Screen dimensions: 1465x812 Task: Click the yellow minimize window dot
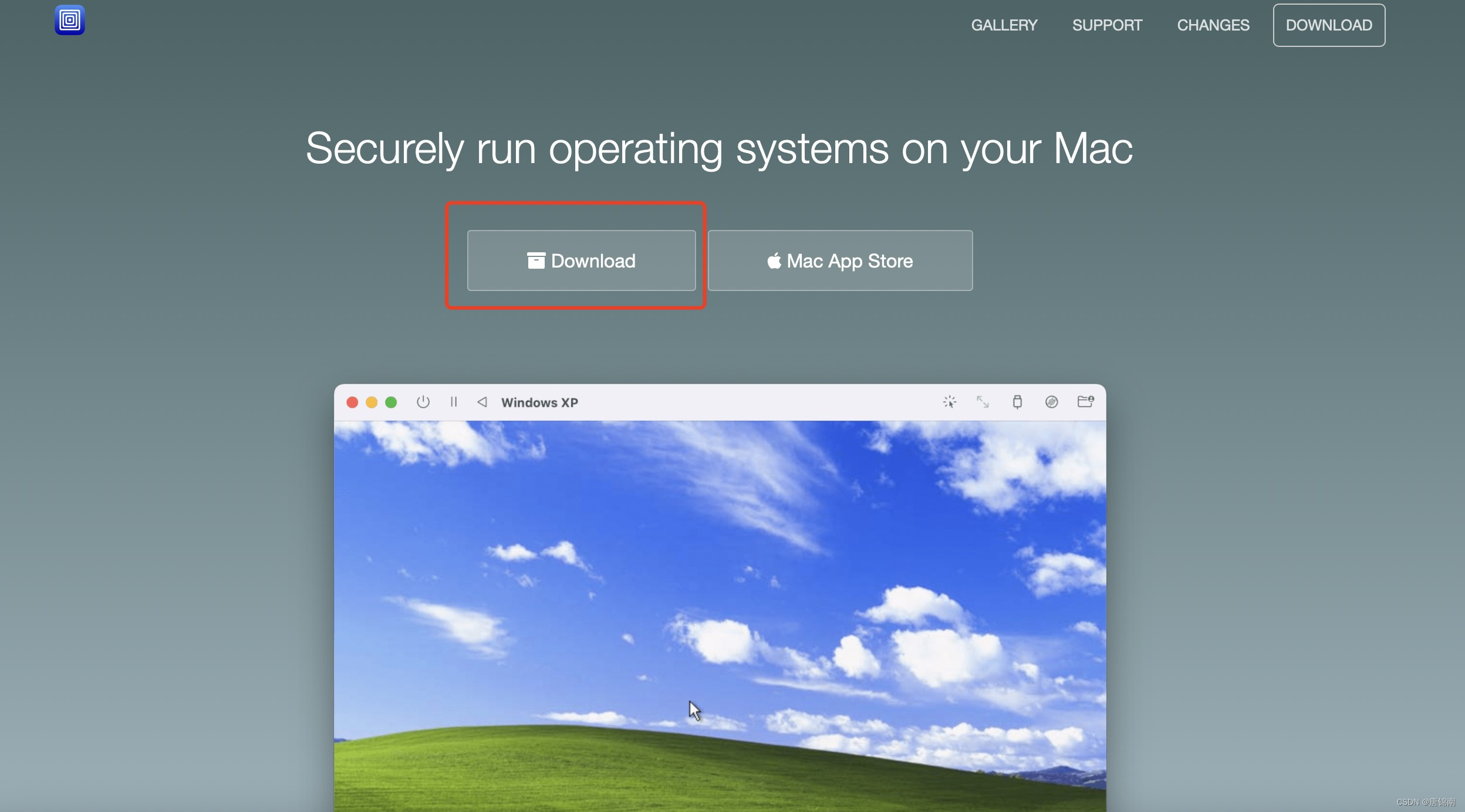(372, 402)
